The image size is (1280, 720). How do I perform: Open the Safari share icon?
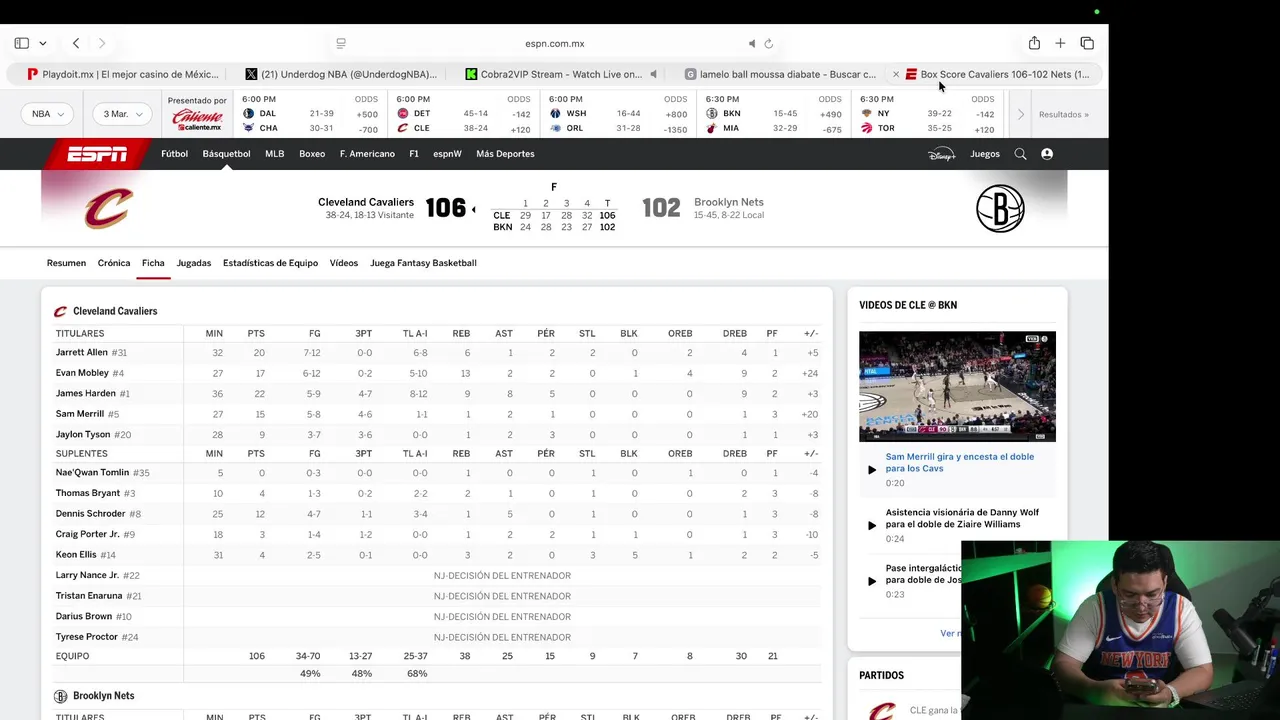(1034, 43)
